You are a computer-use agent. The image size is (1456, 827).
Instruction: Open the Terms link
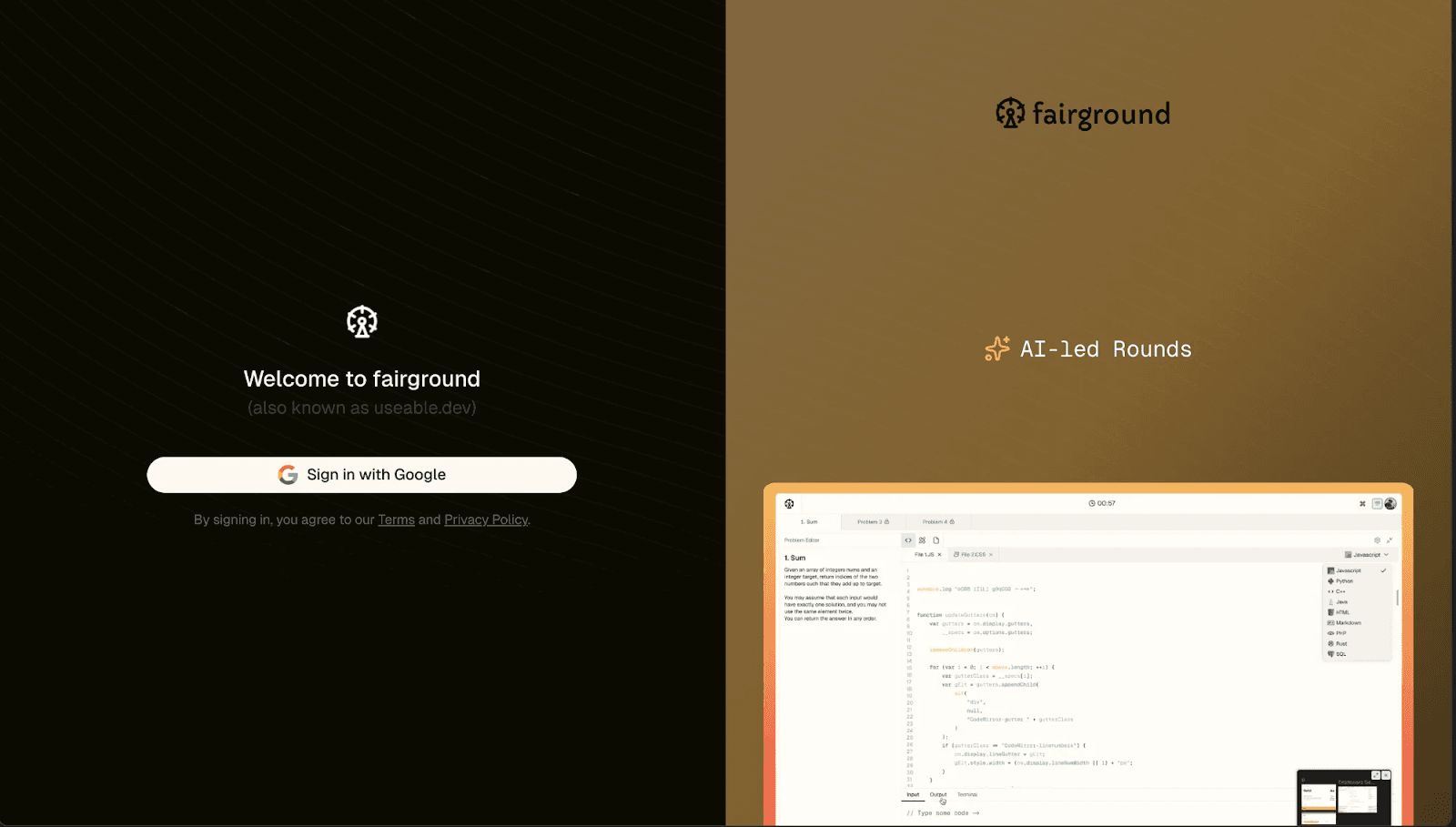[397, 519]
